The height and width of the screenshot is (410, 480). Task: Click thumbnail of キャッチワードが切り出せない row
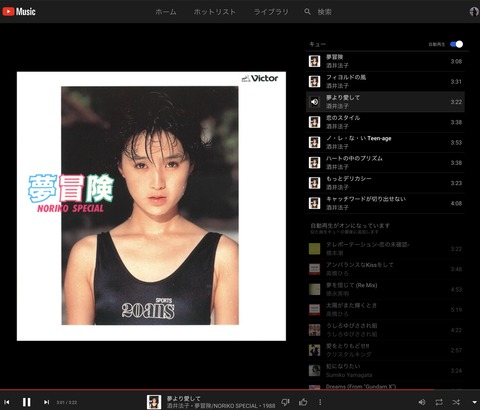click(314, 203)
